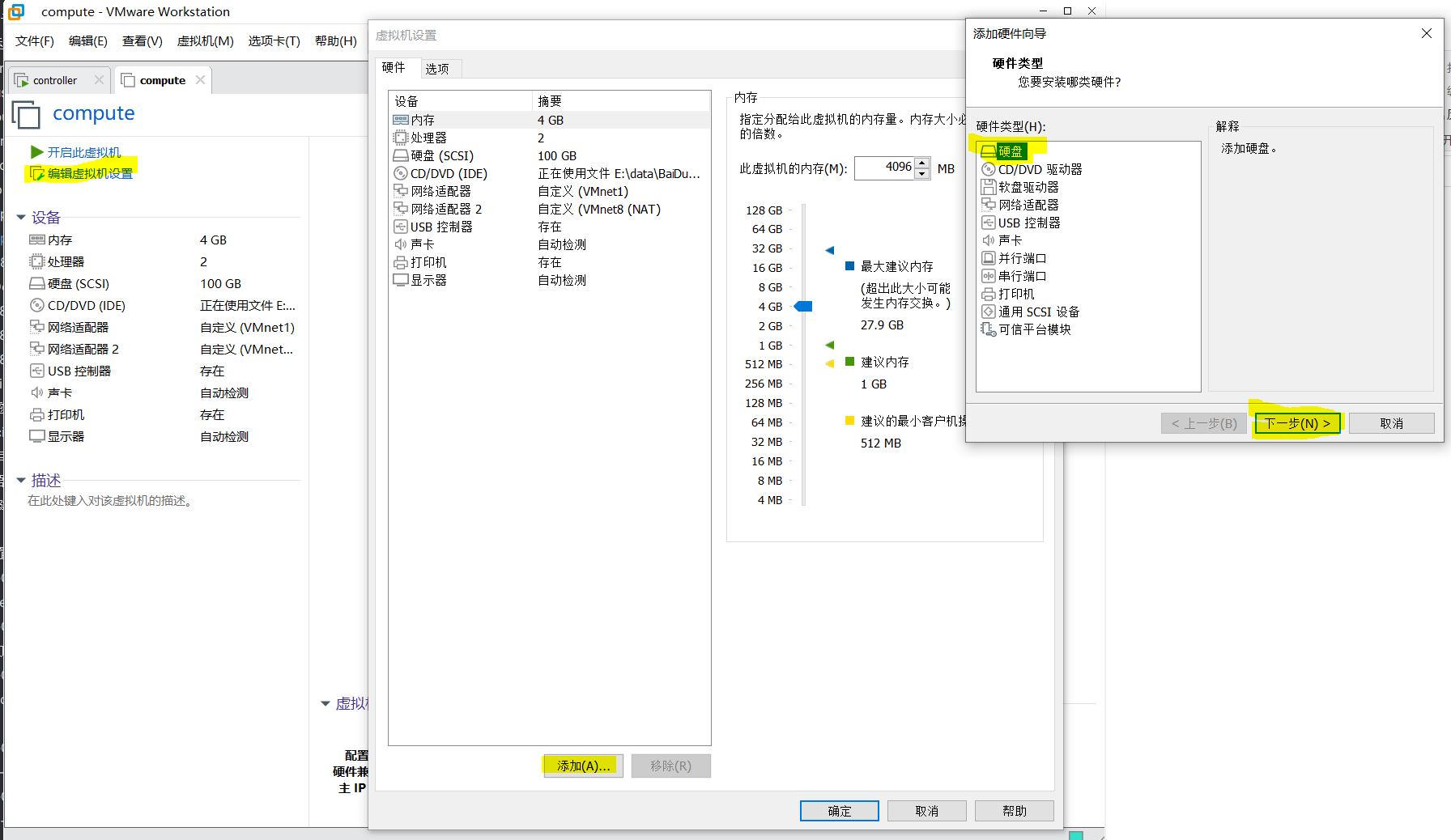Pick USB 控制器 icon in wizard list
The height and width of the screenshot is (840, 1451).
[988, 223]
